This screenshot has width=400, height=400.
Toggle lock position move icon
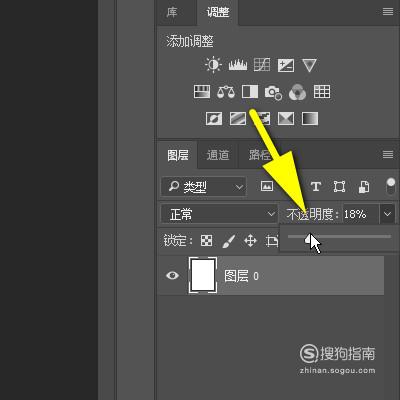[x=250, y=240]
